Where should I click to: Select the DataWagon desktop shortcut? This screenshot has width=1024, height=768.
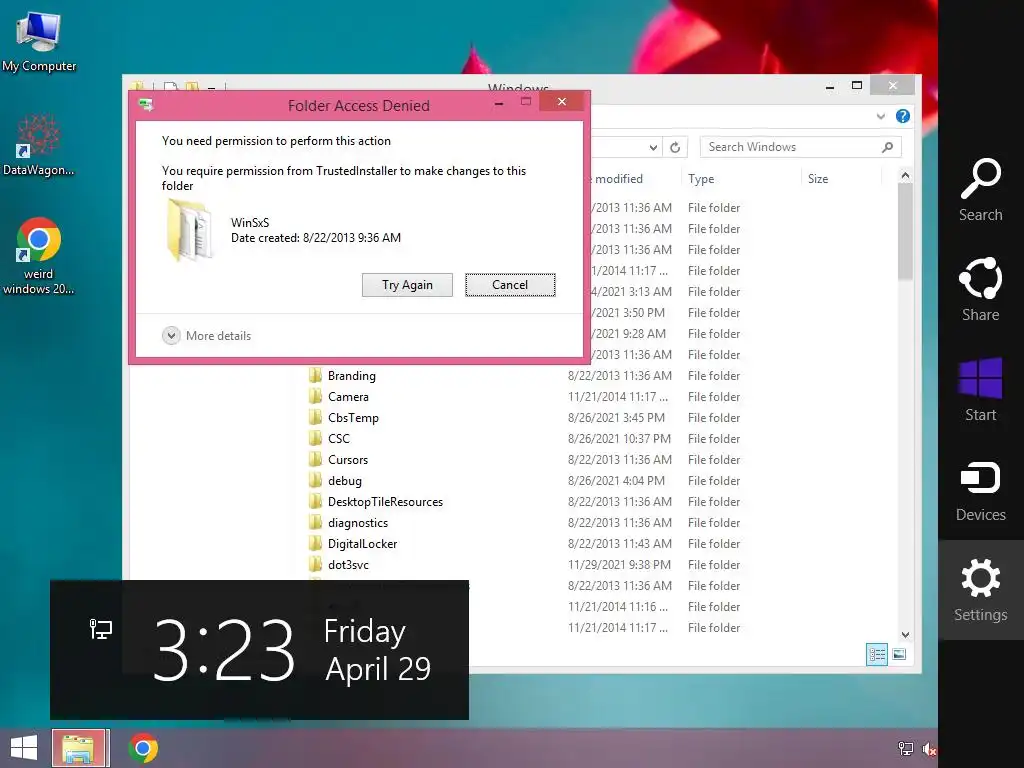(39, 145)
